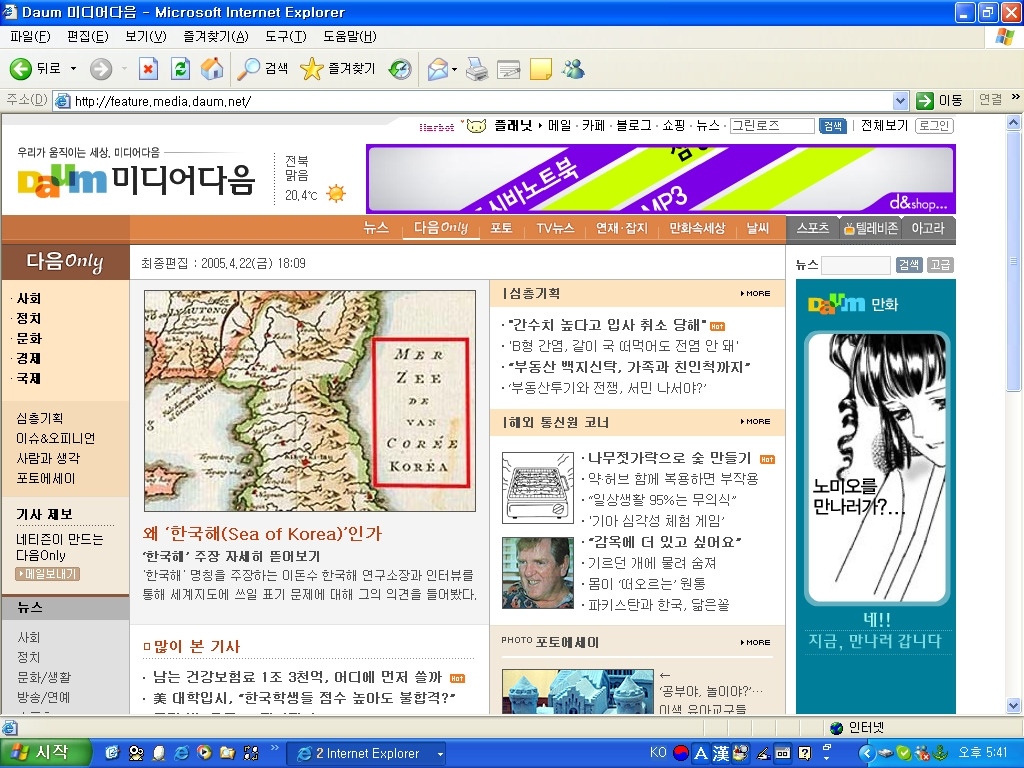Click the page vertical scrollbar thumb

click(1013, 261)
